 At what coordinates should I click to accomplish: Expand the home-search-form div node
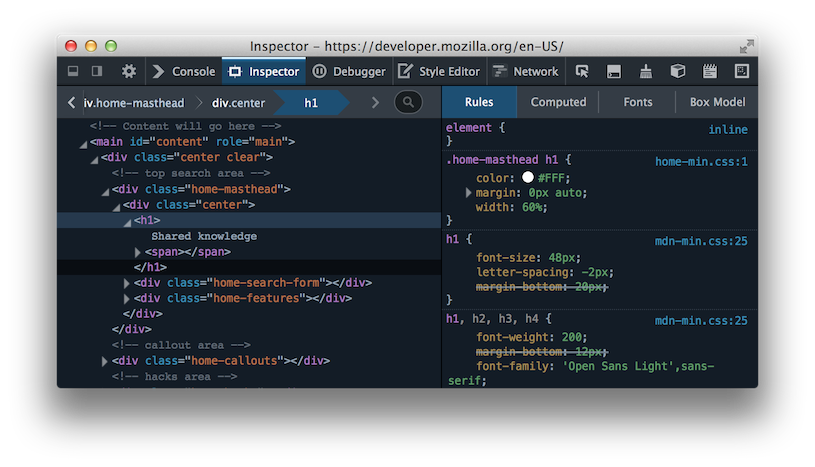coord(127,283)
